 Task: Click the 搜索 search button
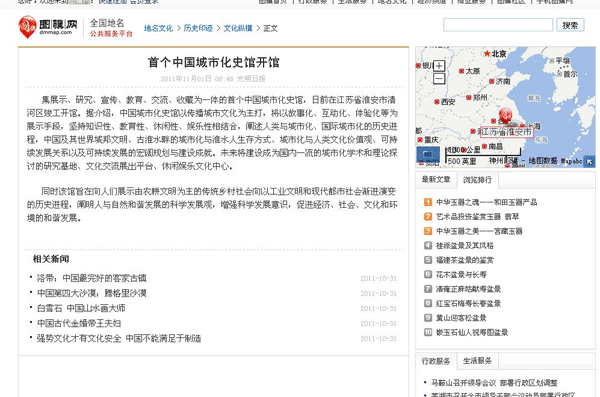click(x=570, y=25)
